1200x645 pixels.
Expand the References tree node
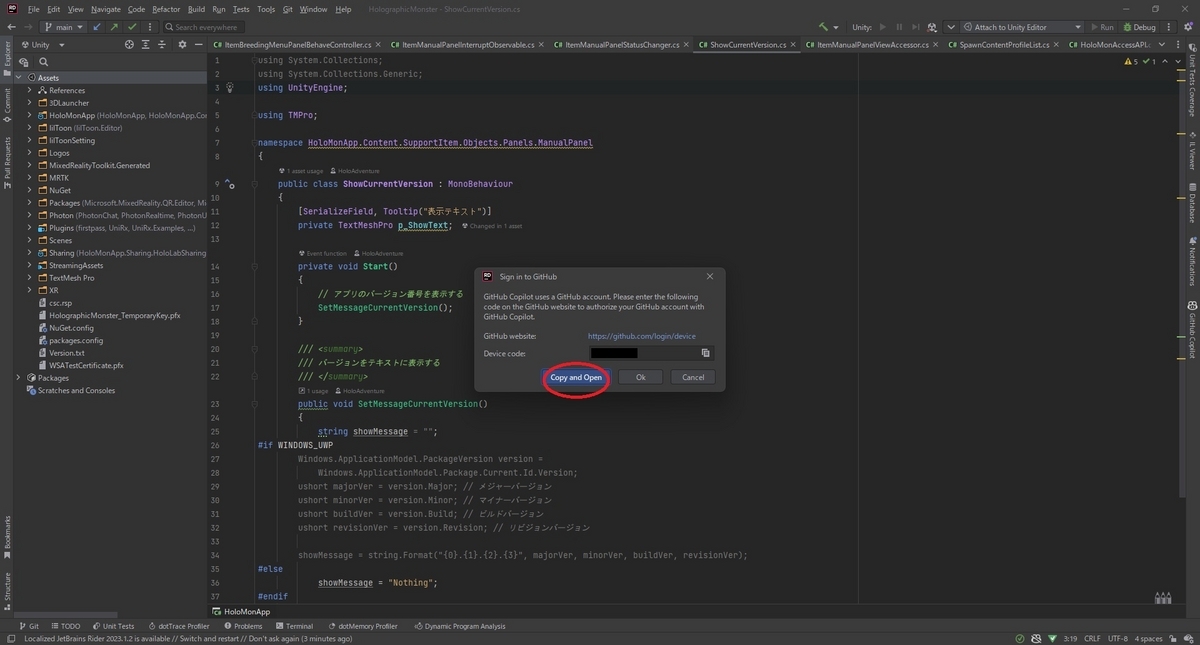click(x=30, y=90)
